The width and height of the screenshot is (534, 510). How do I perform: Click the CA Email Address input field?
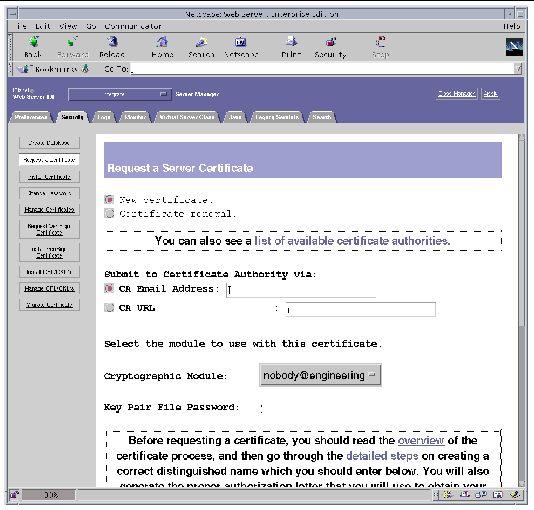[301, 290]
